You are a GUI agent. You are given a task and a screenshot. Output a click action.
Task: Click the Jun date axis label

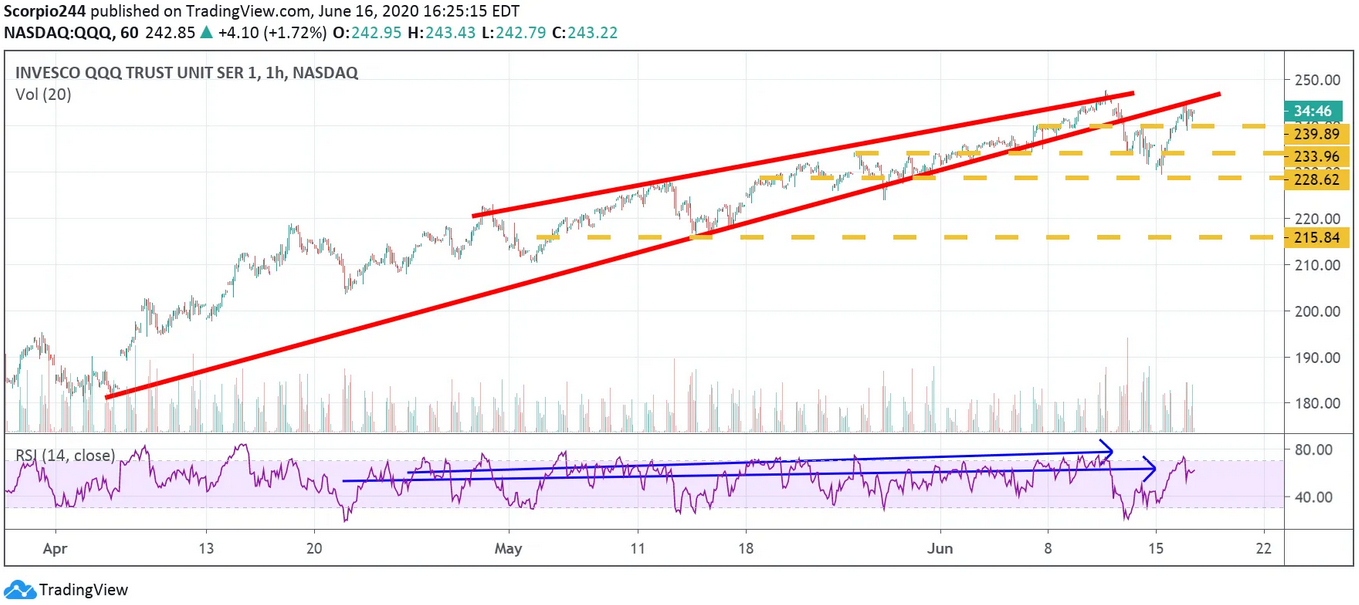[x=941, y=549]
